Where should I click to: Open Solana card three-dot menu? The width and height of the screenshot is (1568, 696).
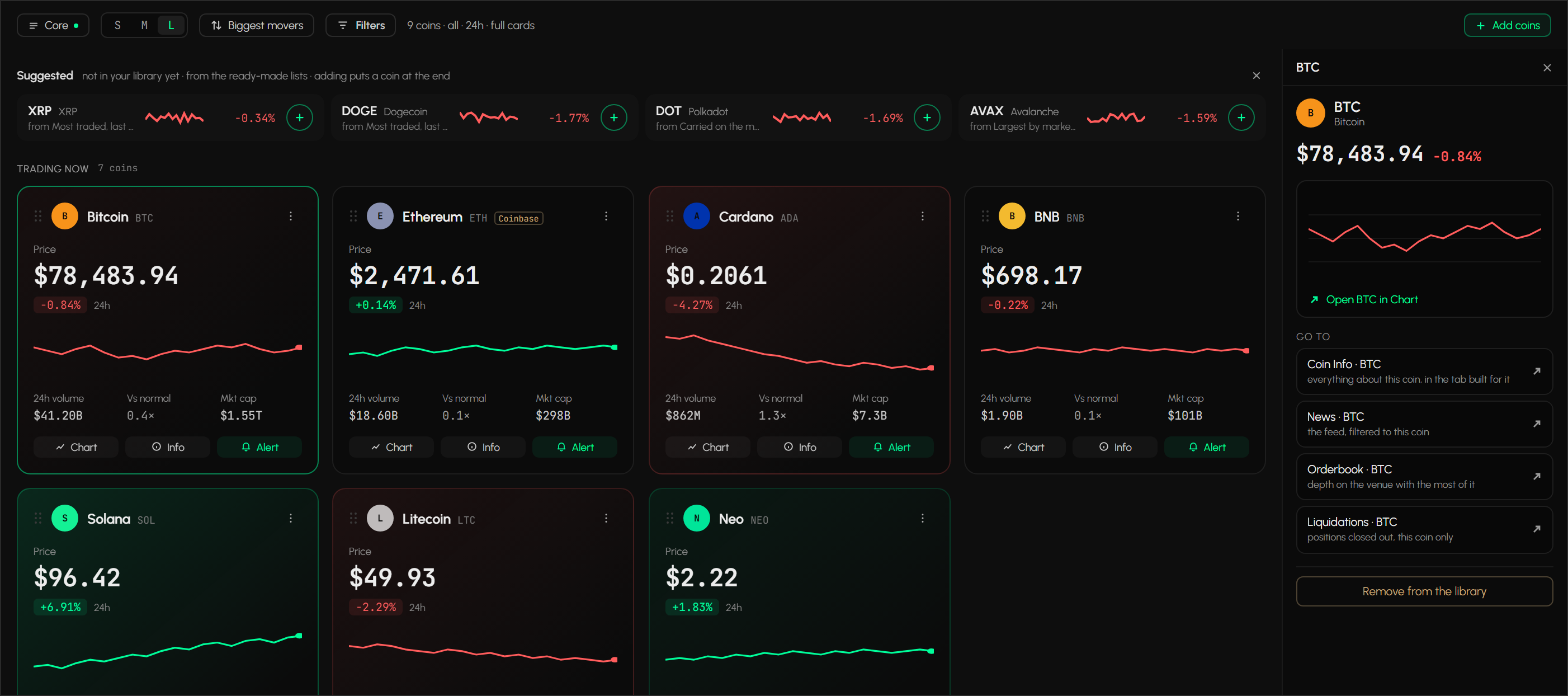pyautogui.click(x=291, y=518)
